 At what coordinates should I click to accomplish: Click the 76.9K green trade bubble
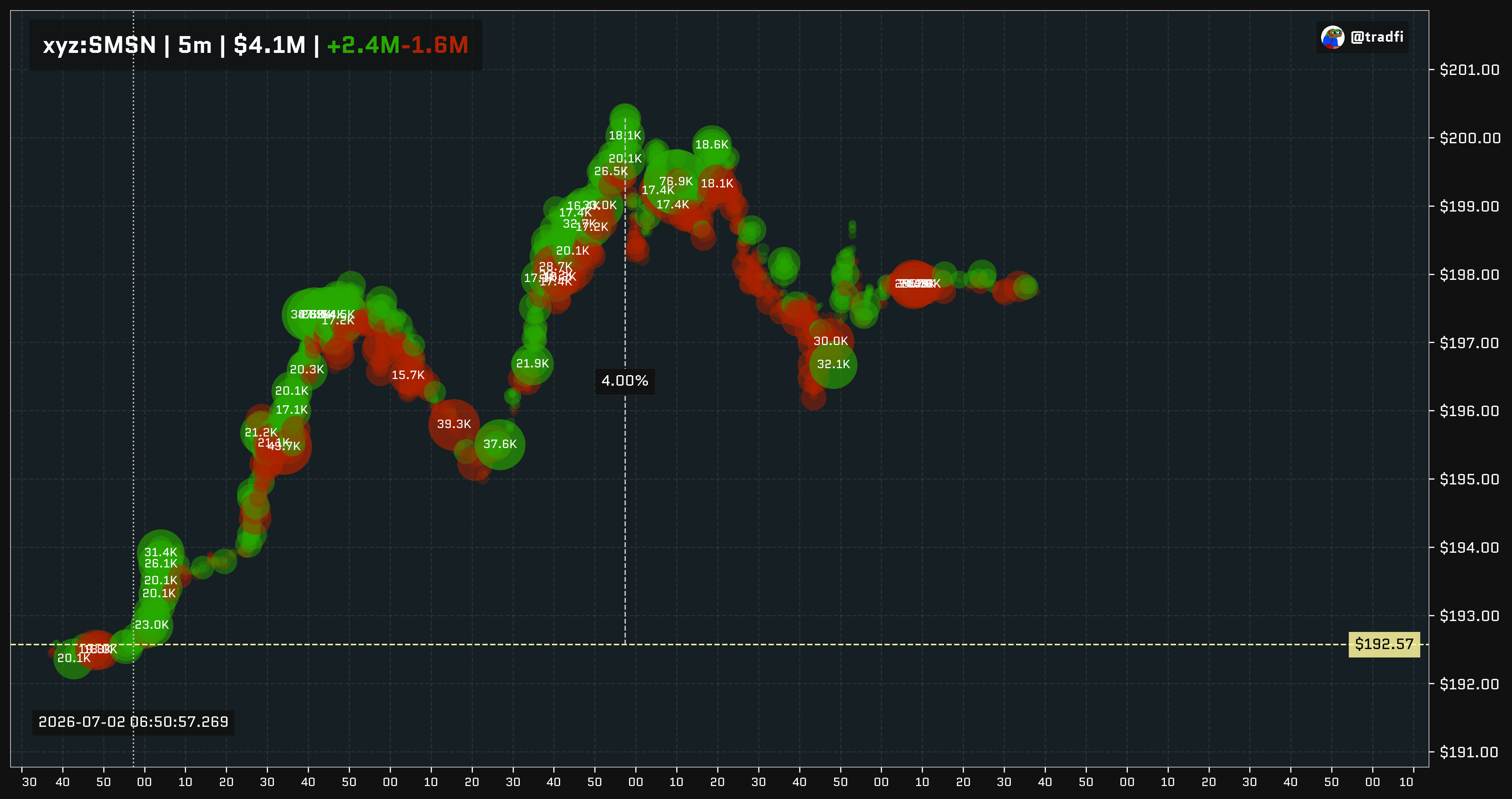coord(676,181)
